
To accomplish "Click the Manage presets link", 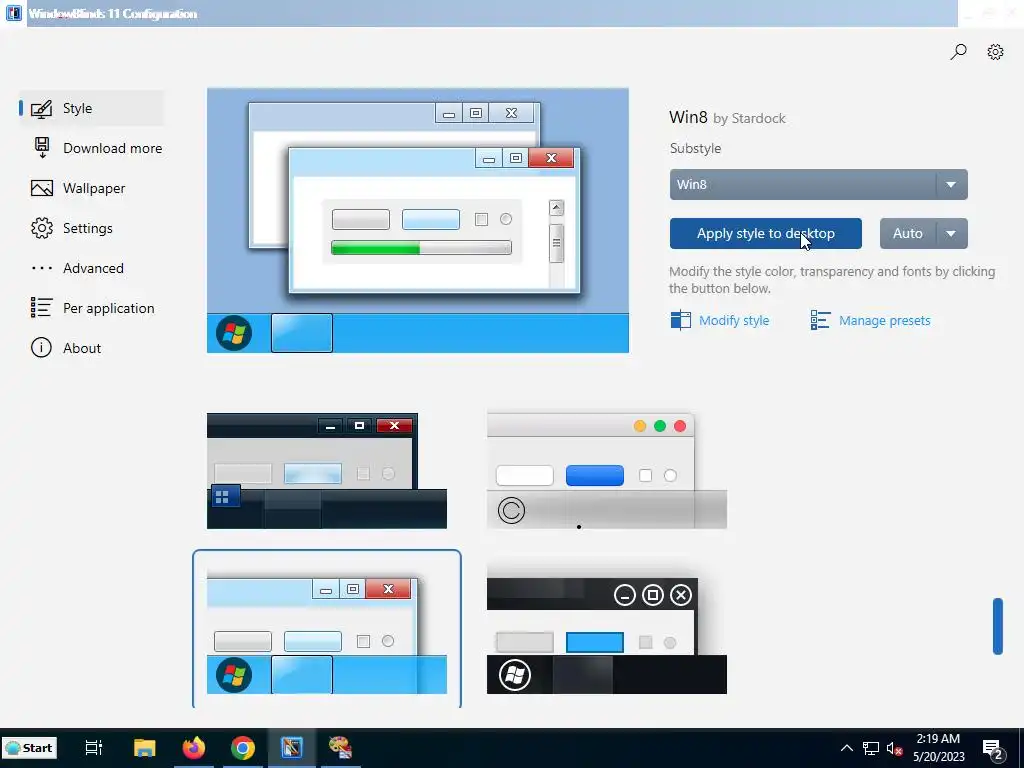I will click(884, 321).
